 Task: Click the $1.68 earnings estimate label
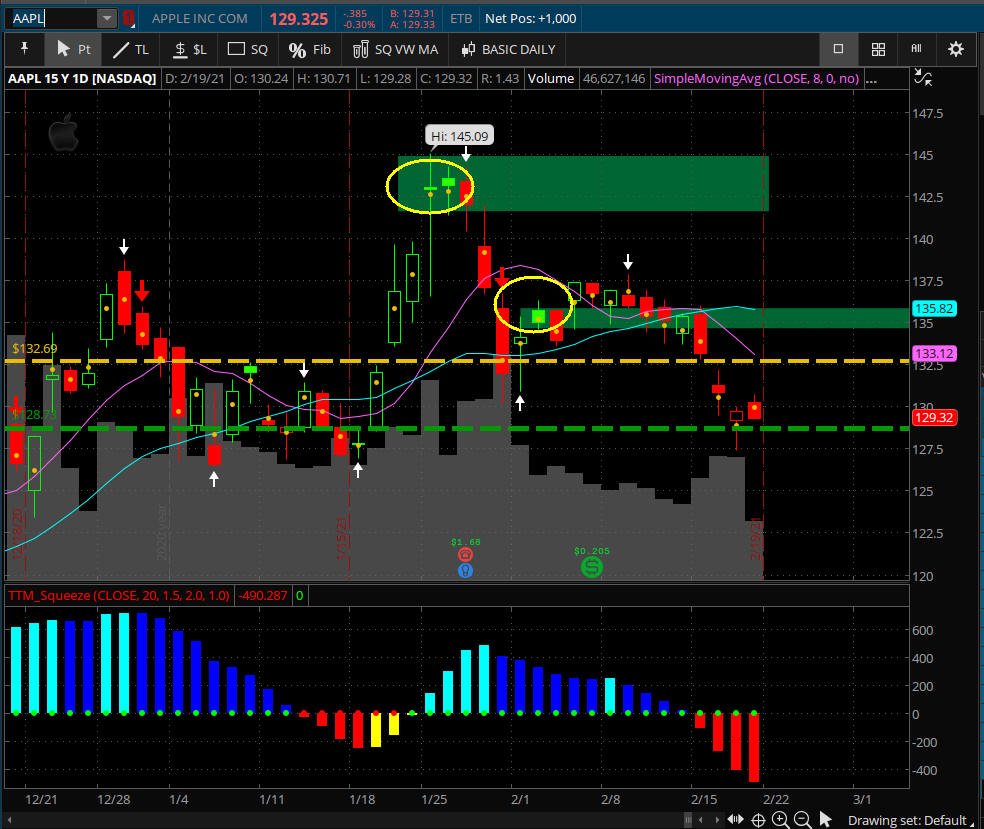[466, 542]
